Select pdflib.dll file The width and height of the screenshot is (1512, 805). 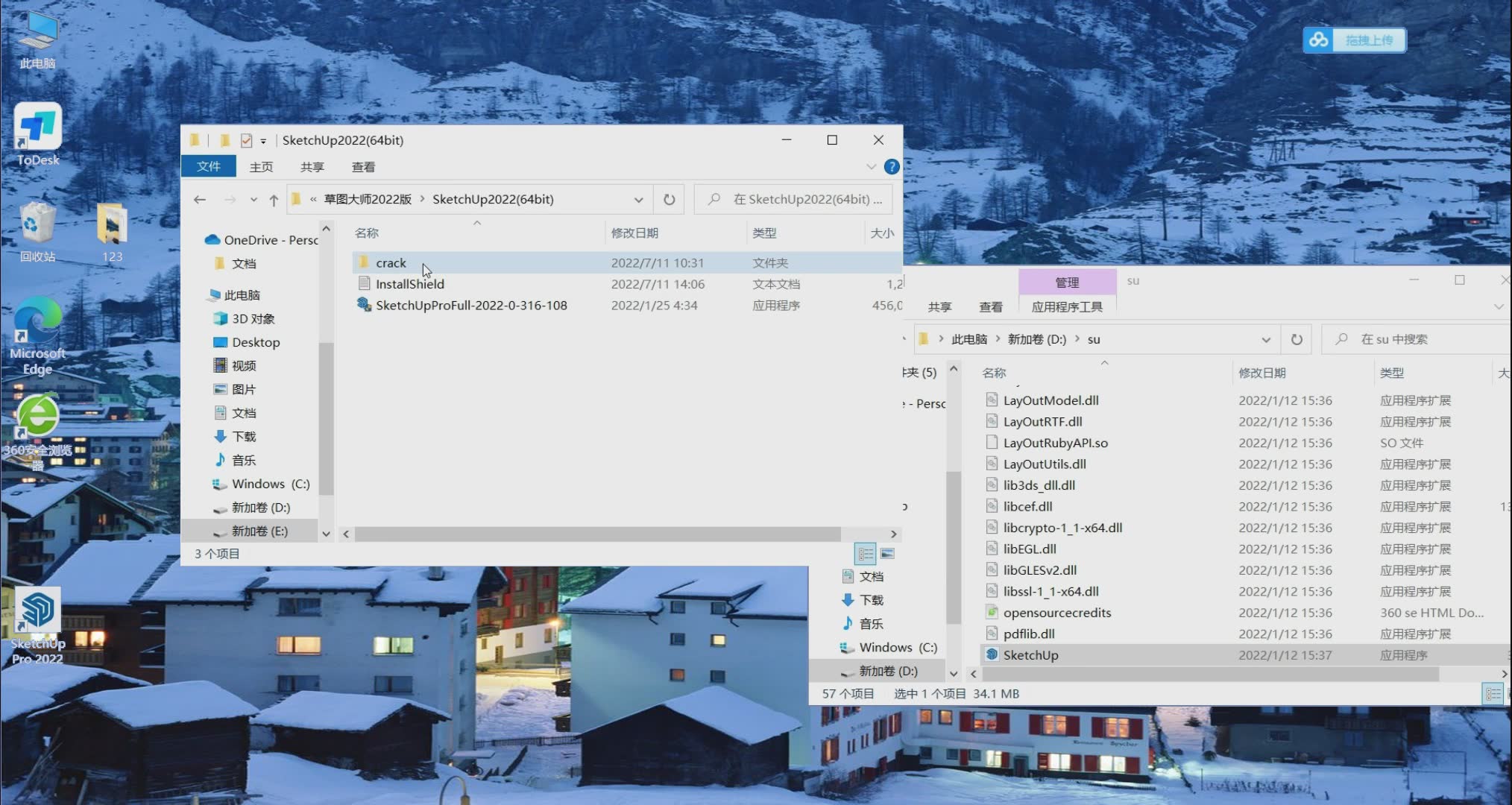tap(1029, 634)
